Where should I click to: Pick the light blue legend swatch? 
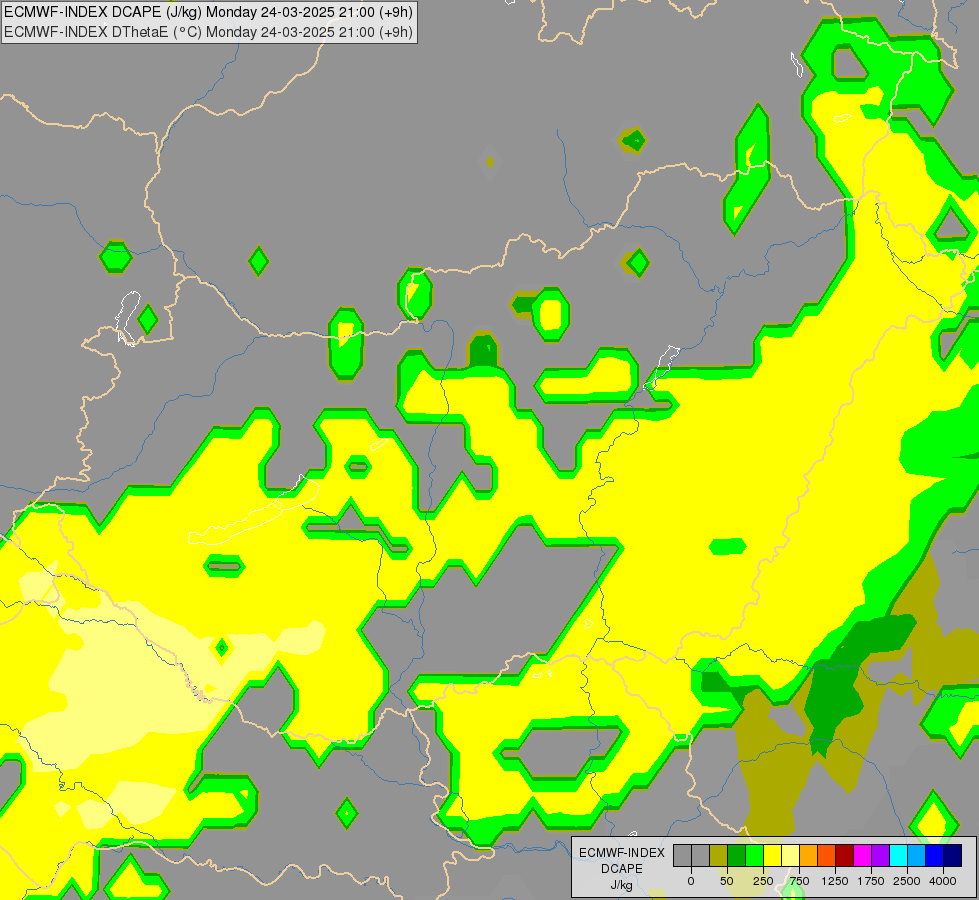(917, 855)
